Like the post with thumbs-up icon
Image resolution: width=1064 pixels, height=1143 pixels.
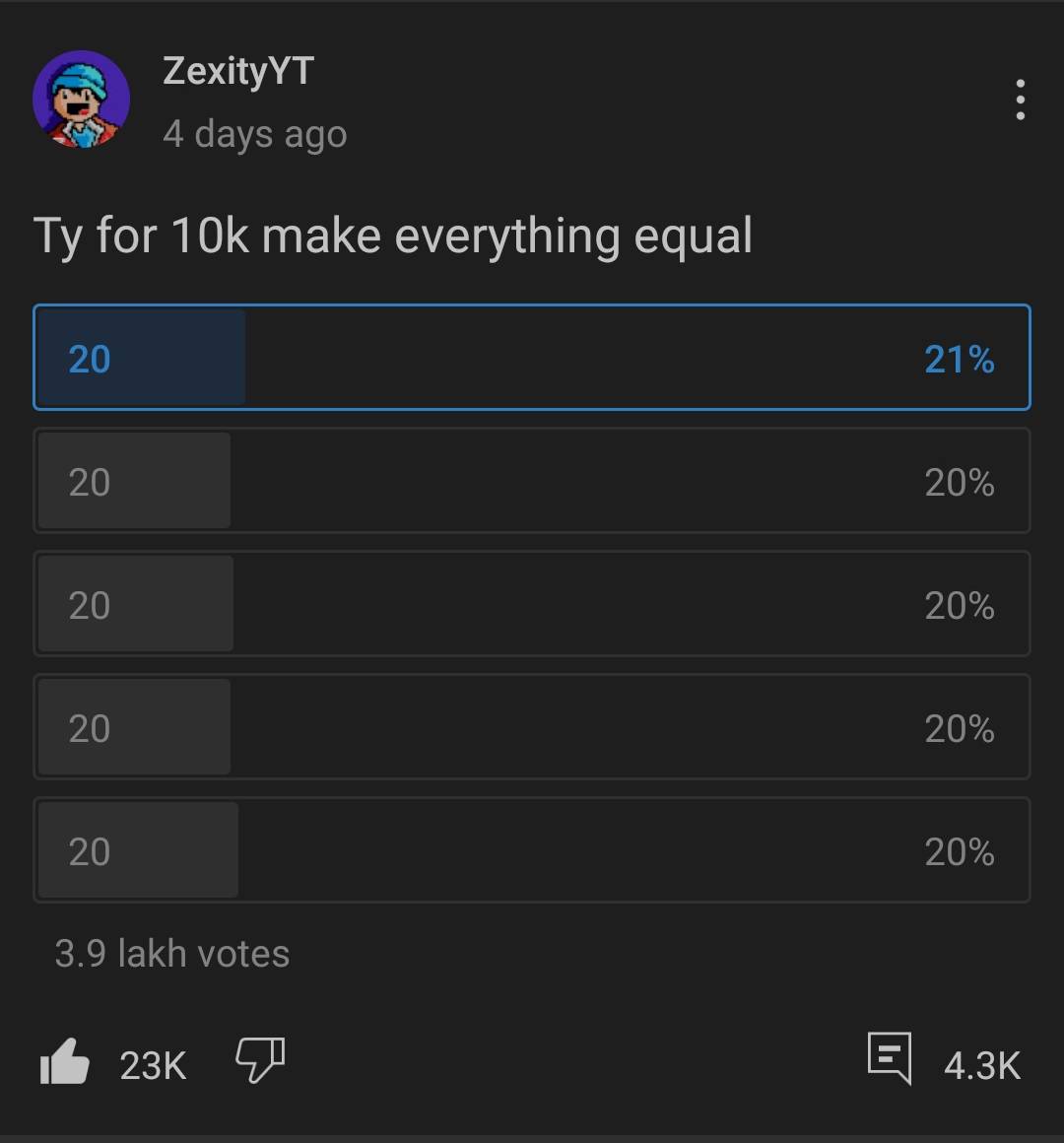coord(65,1064)
